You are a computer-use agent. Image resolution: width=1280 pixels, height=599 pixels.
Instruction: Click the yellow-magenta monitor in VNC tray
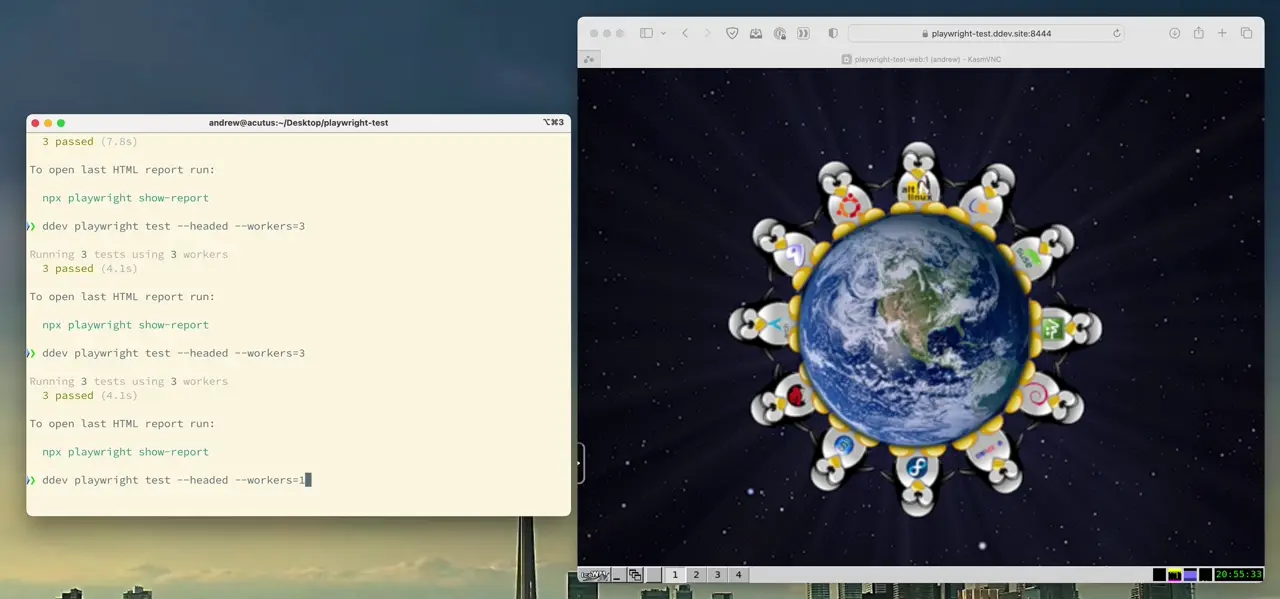coord(1175,575)
